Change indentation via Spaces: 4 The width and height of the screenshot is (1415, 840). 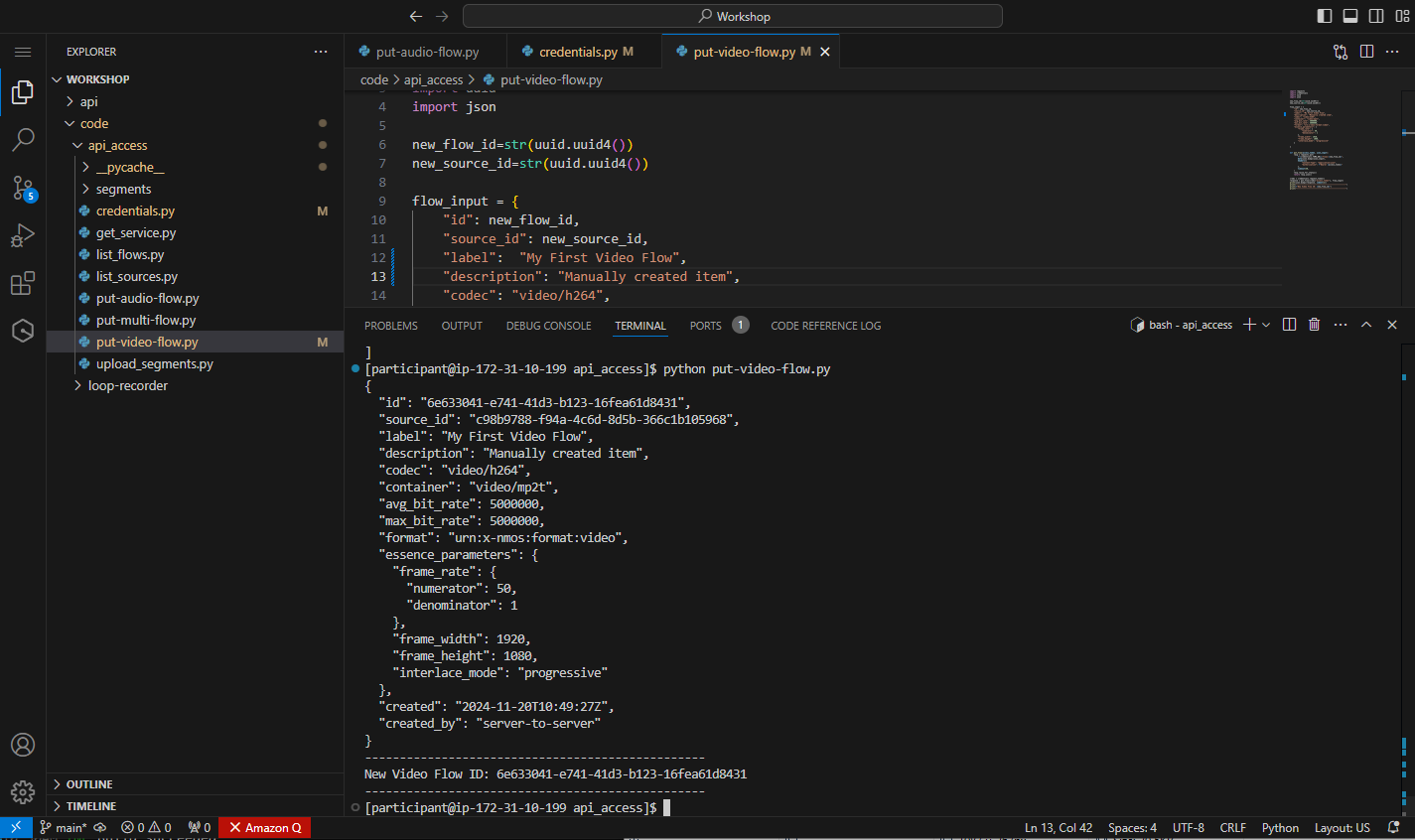coord(1132,828)
